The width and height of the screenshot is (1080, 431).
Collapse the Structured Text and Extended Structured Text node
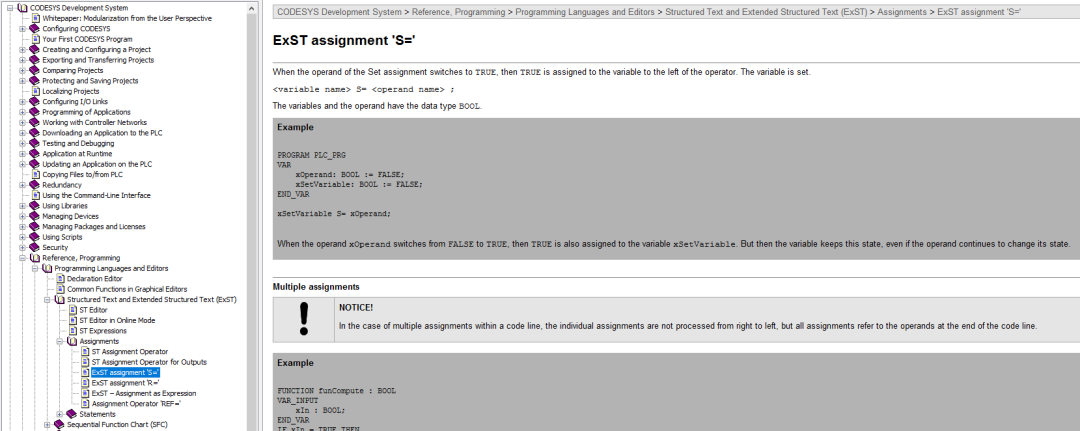coord(48,299)
